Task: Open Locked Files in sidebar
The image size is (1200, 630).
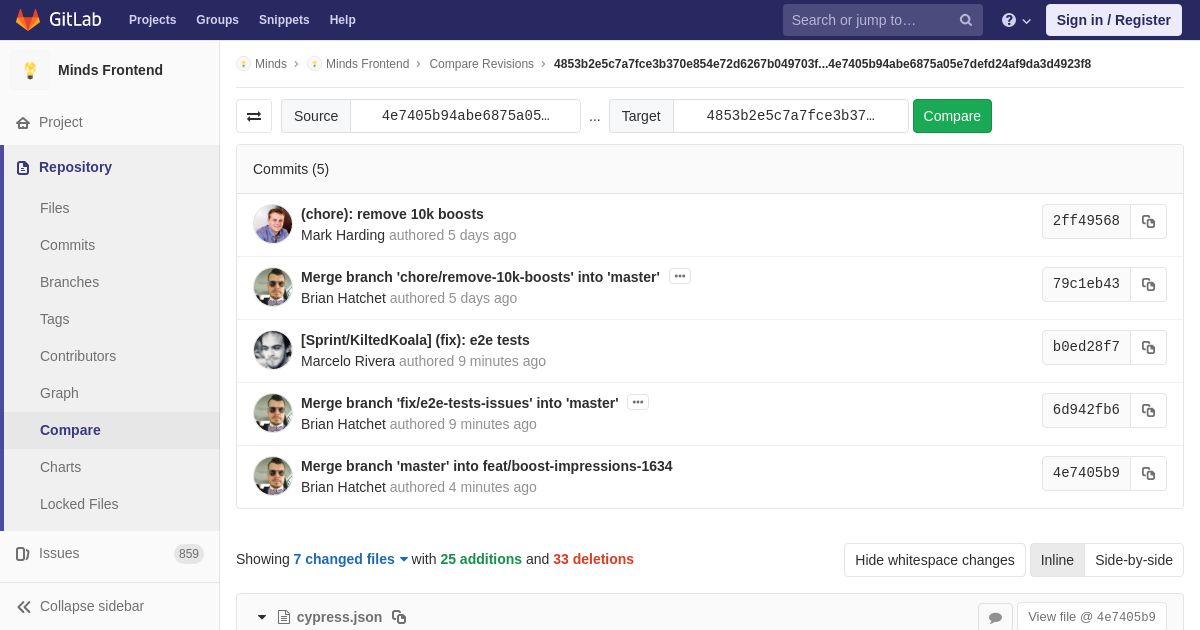Action: (x=79, y=504)
